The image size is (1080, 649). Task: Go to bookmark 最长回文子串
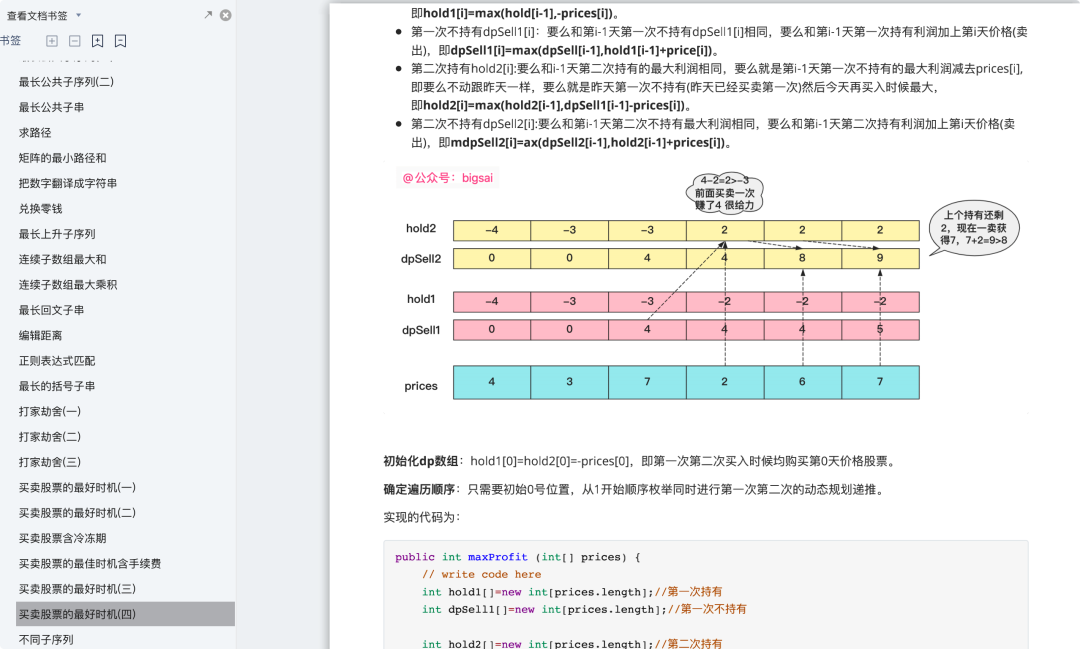click(x=52, y=310)
